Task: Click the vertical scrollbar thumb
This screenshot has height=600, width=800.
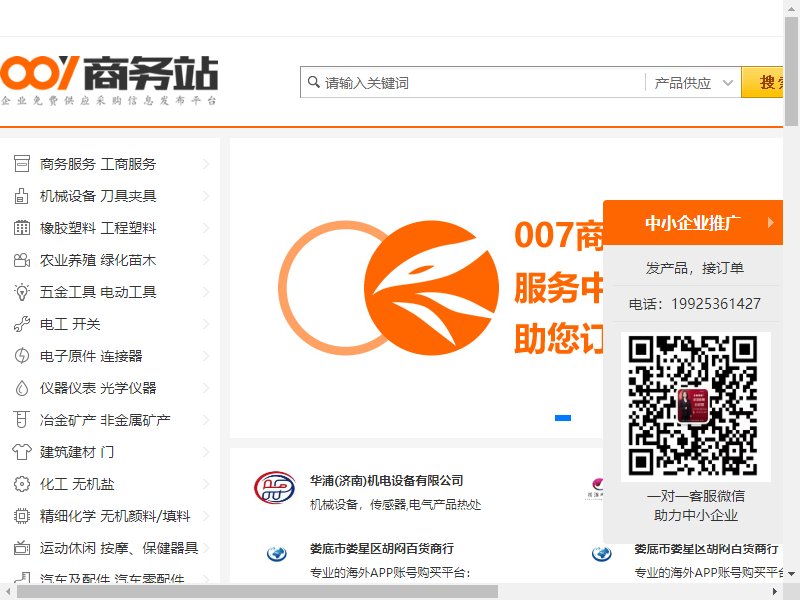Action: coord(791,70)
